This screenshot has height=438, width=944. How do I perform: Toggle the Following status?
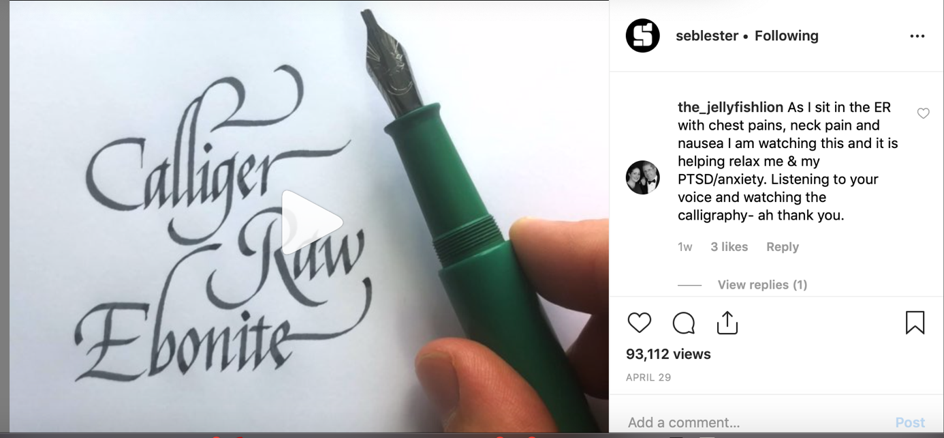click(x=786, y=35)
